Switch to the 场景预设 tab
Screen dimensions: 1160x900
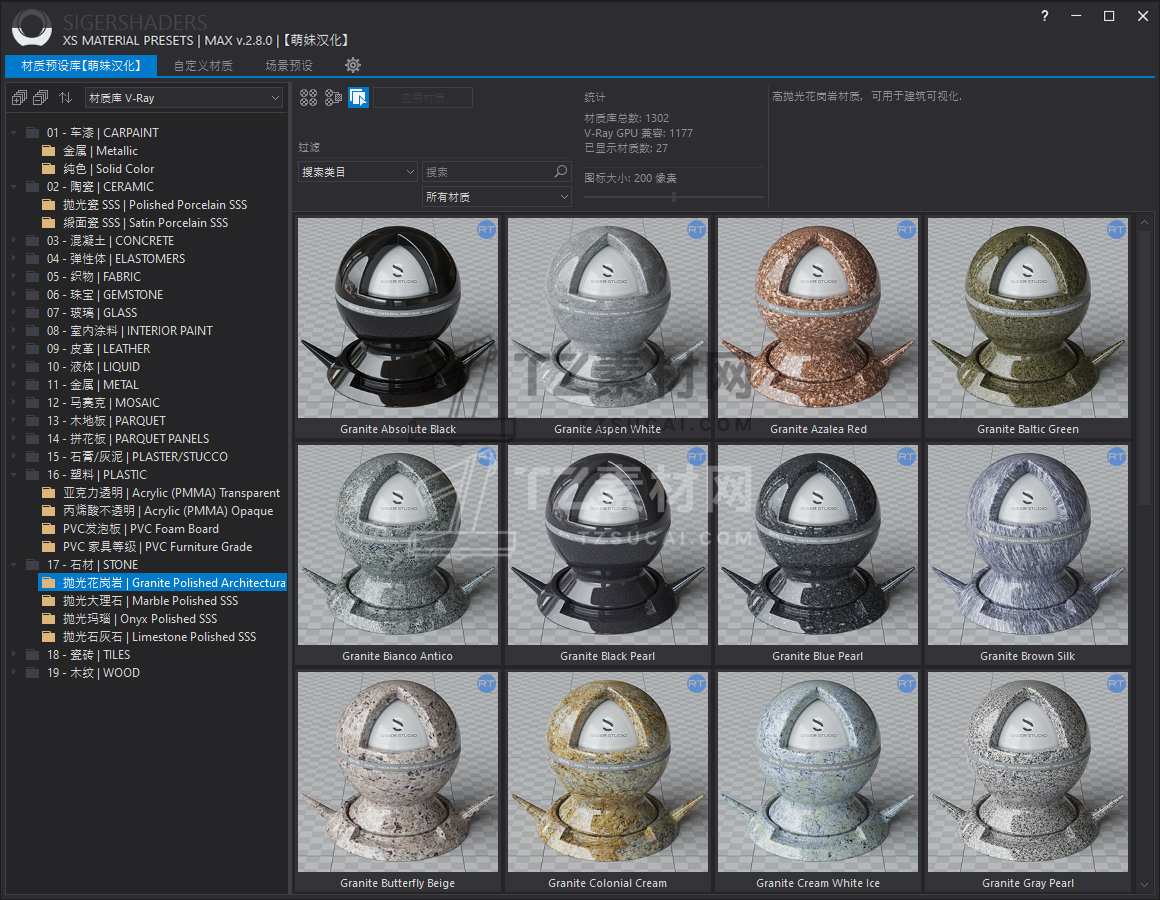click(289, 66)
